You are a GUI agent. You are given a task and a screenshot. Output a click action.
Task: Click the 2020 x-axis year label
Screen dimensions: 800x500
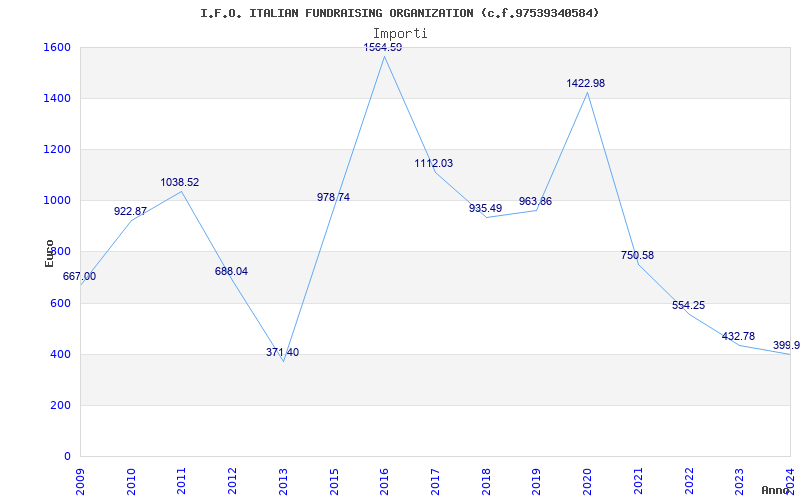pyautogui.click(x=587, y=481)
